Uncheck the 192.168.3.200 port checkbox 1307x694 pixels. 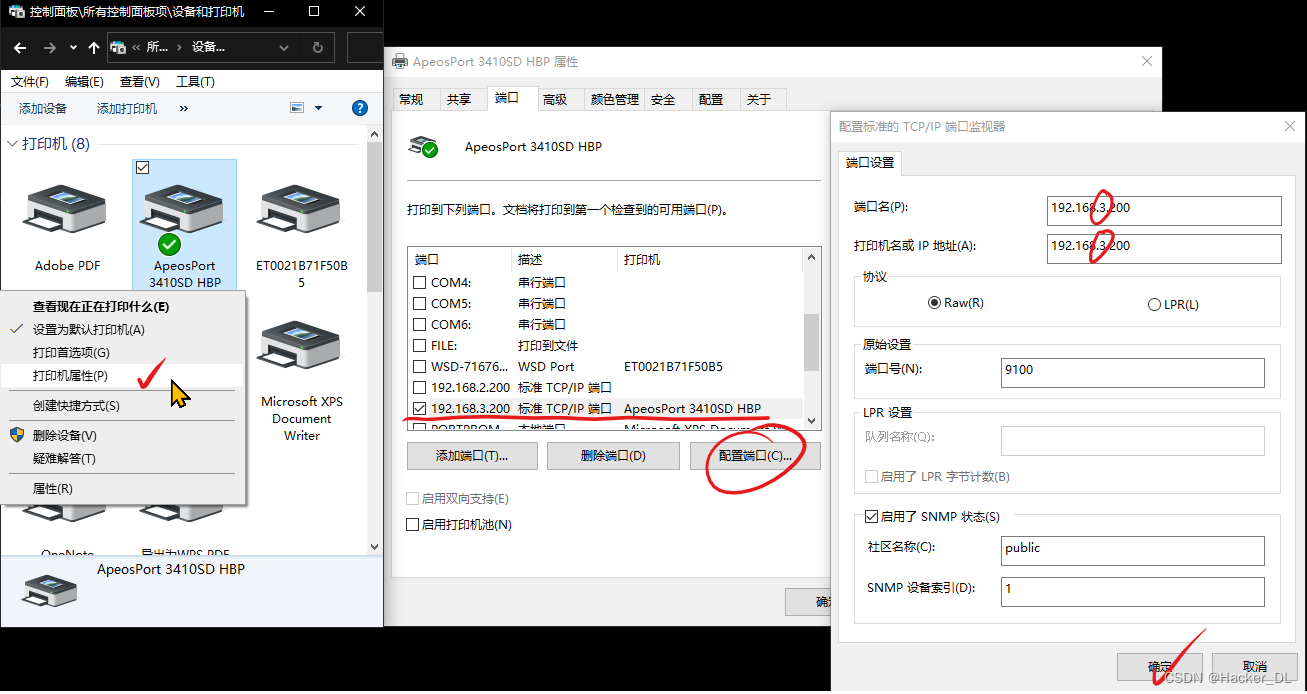tap(420, 408)
